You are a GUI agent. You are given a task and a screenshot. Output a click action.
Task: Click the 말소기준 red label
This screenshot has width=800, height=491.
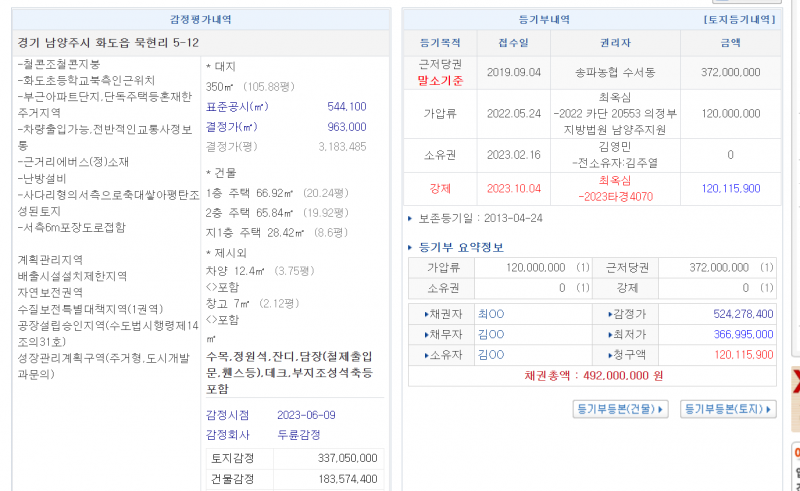[x=440, y=80]
